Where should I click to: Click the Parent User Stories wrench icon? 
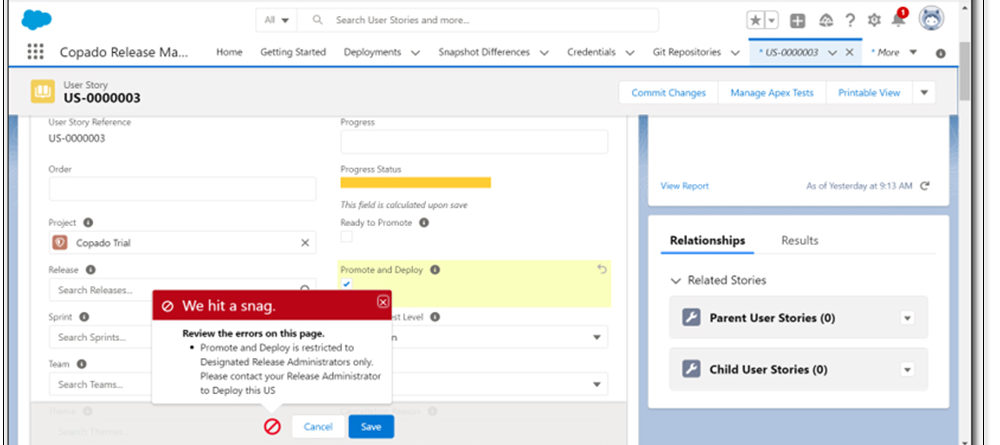[691, 317]
